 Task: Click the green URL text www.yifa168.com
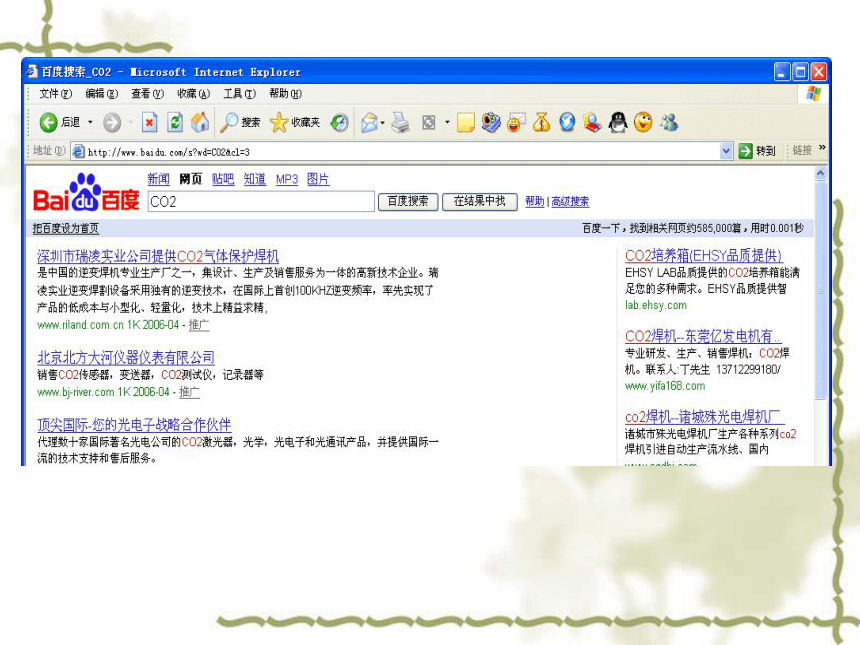pyautogui.click(x=665, y=386)
